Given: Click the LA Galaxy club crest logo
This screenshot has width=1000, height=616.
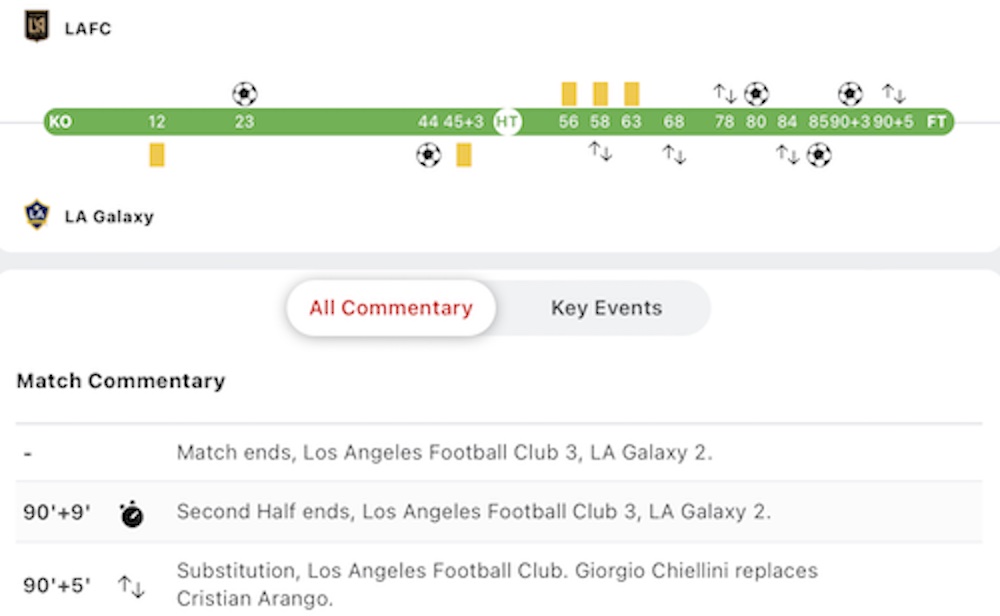Looking at the screenshot, I should pyautogui.click(x=36, y=214).
